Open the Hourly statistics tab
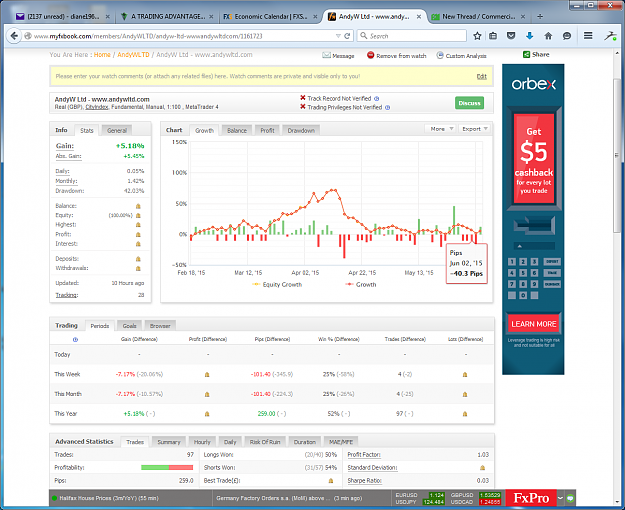625x510 pixels. [x=202, y=442]
